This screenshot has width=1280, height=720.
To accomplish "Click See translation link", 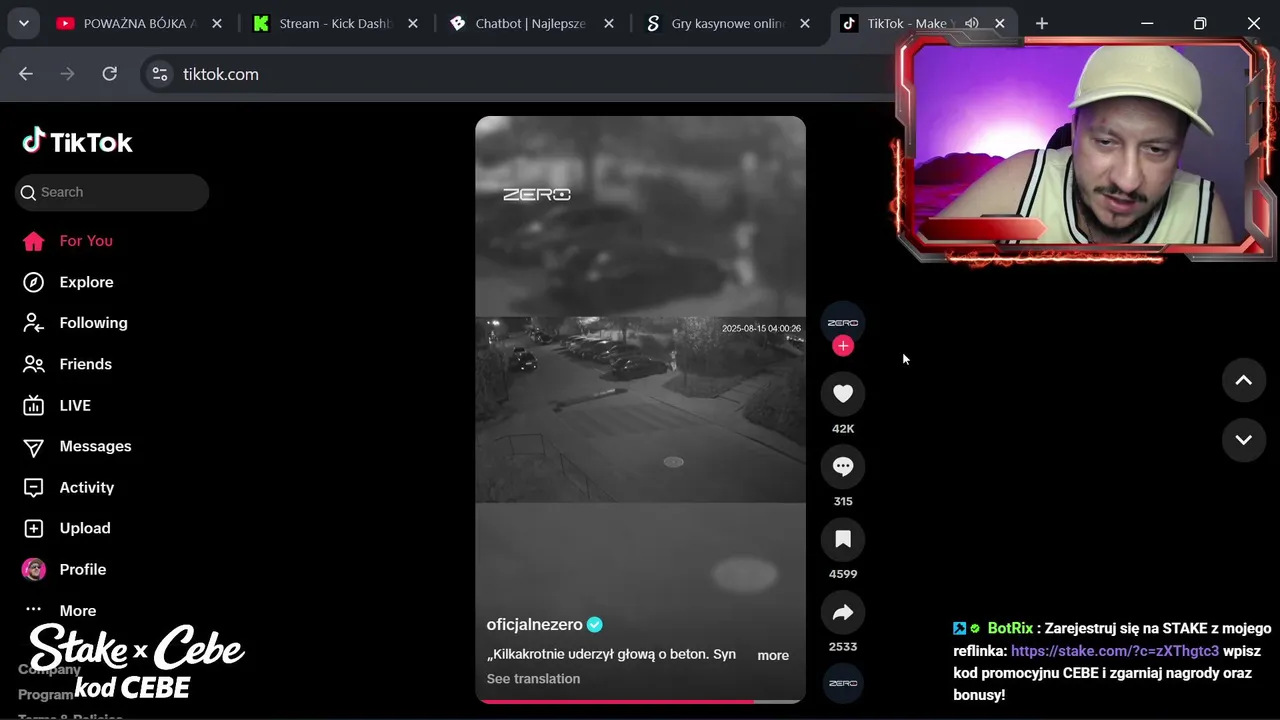I will pyautogui.click(x=533, y=679).
